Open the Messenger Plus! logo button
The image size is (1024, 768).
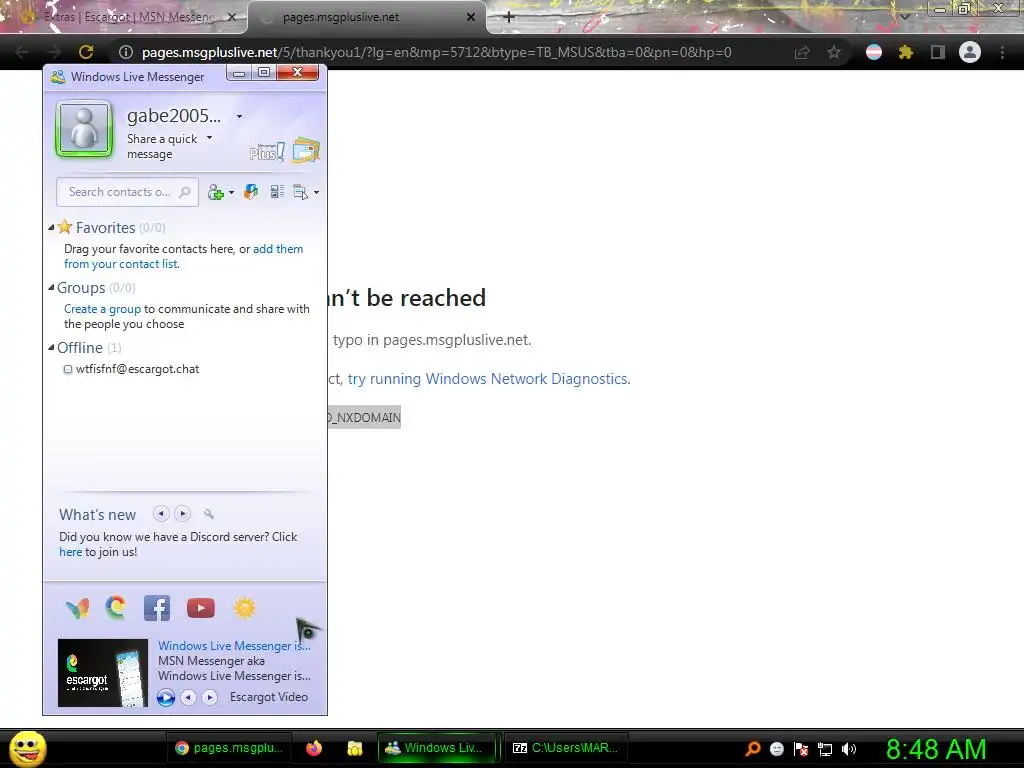point(266,152)
